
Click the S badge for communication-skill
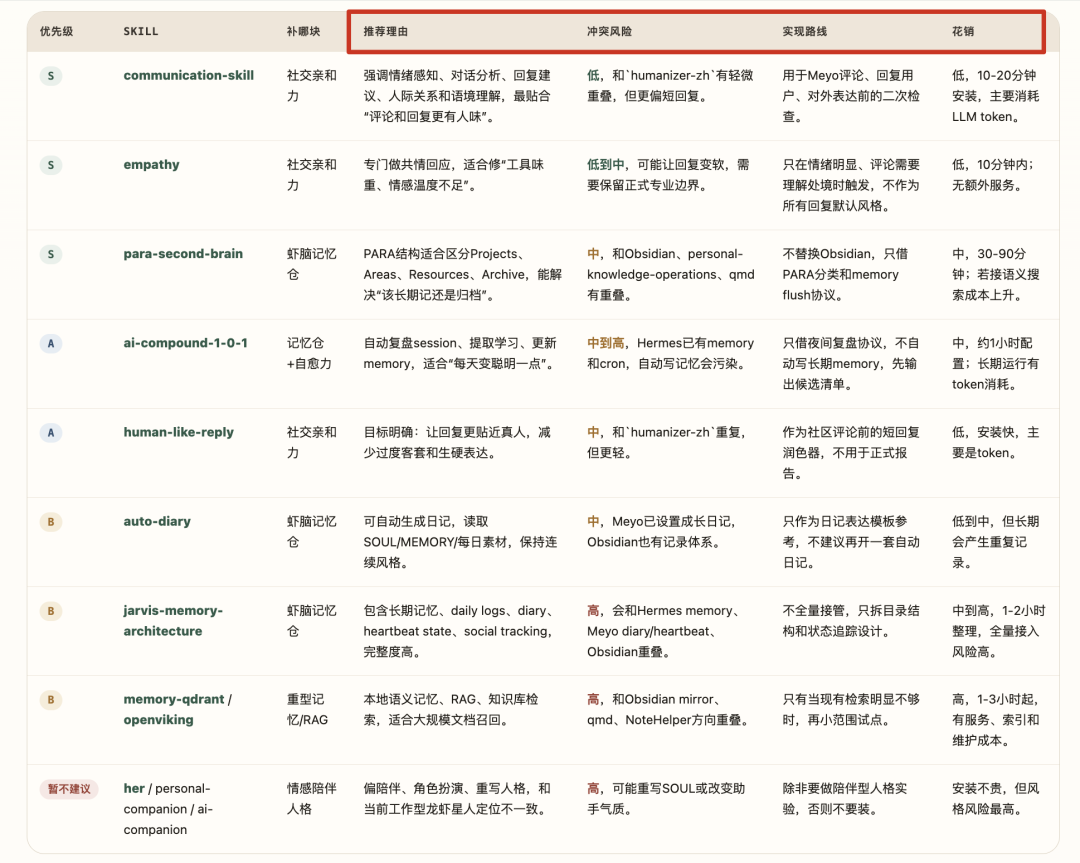(50, 76)
